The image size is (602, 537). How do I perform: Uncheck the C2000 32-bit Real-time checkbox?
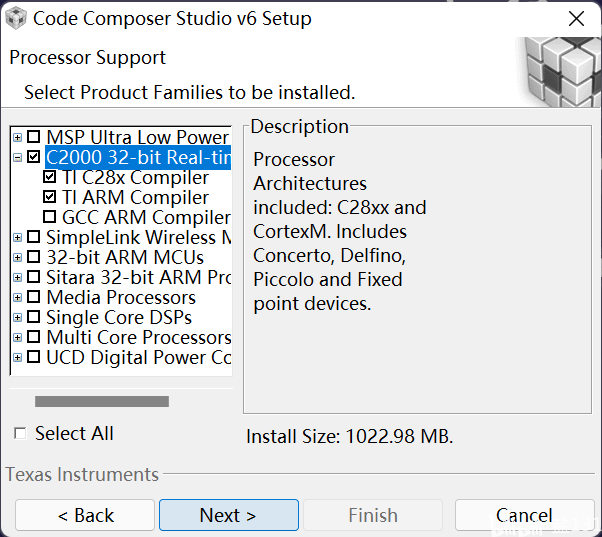[34, 157]
